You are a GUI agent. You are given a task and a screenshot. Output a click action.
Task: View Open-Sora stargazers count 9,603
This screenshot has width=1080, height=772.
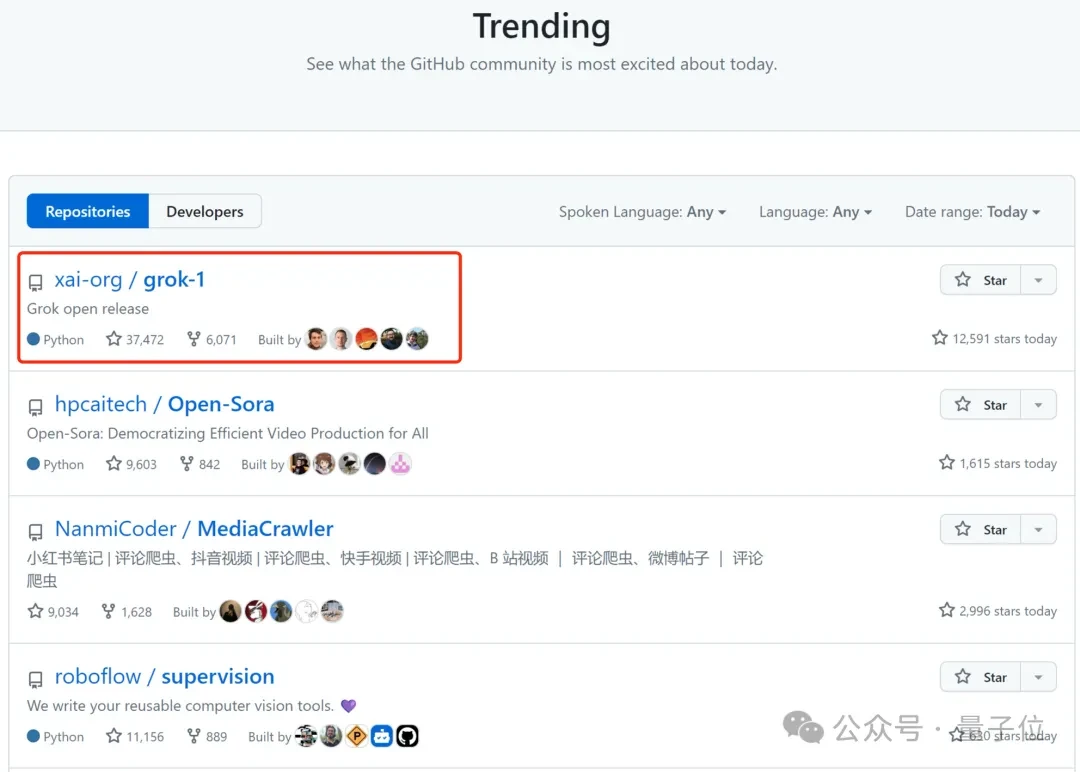(x=132, y=464)
